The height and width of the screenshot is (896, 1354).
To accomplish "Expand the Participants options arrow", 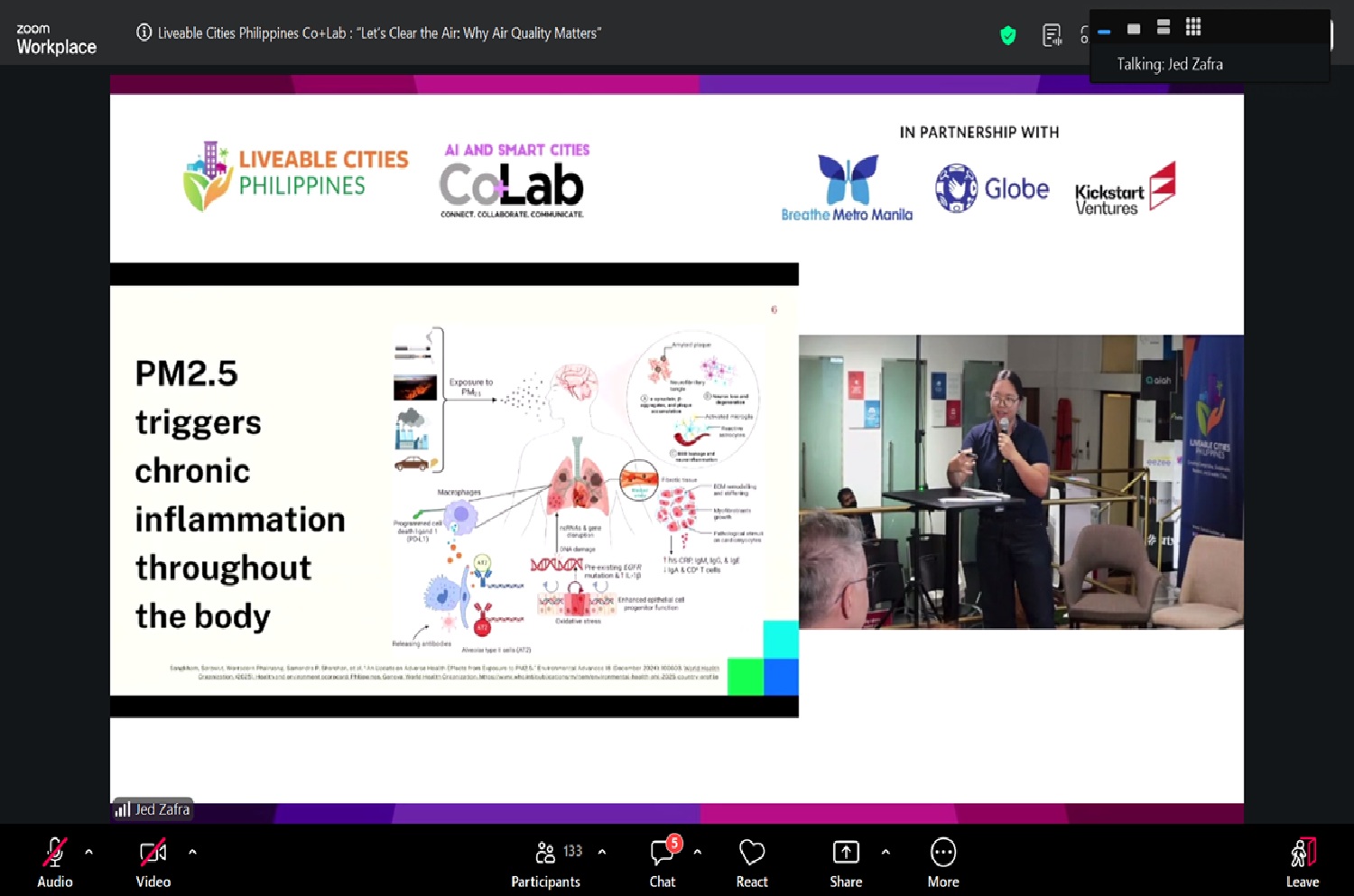I will [602, 852].
